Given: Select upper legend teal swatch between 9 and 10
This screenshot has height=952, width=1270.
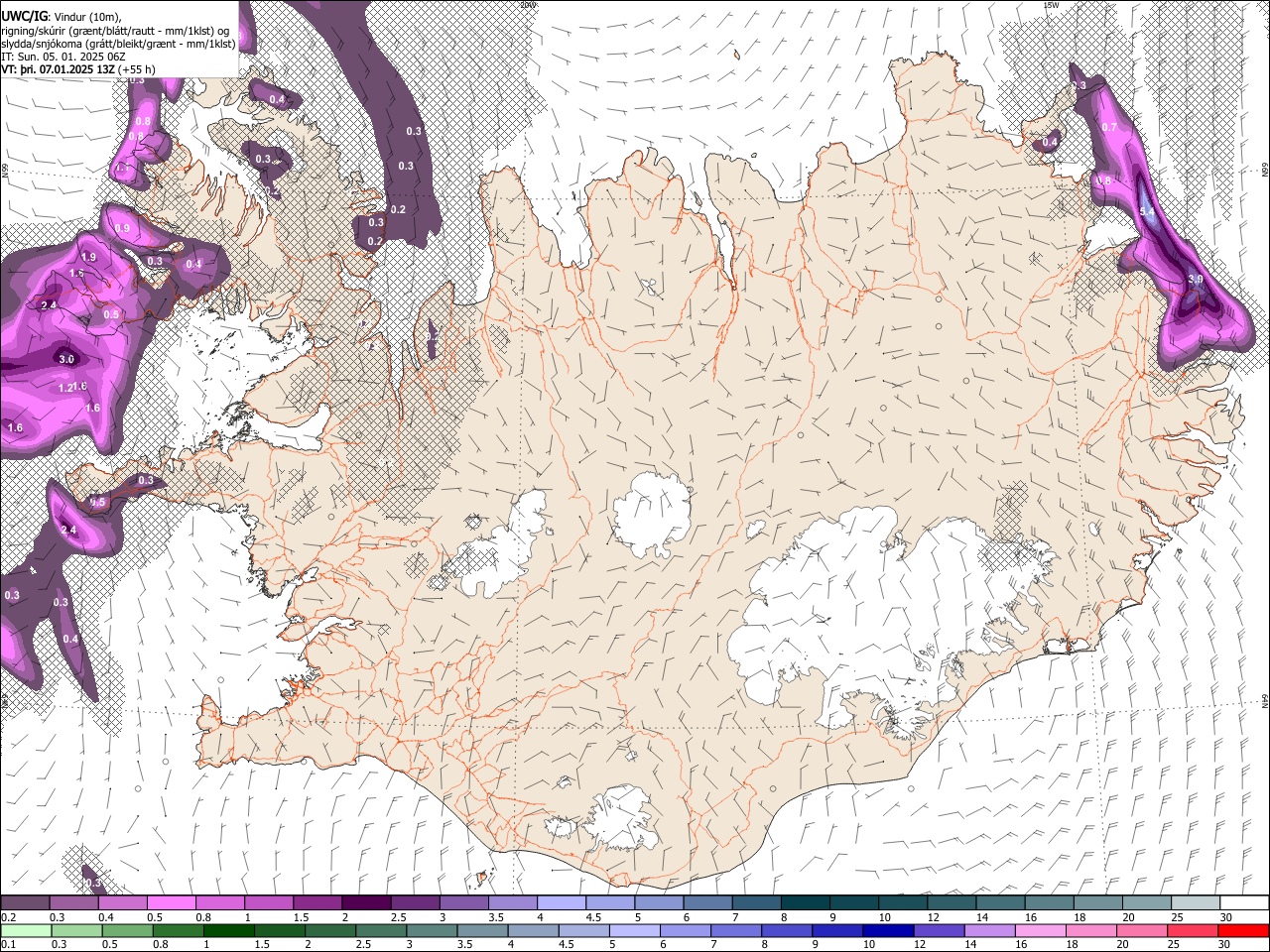Looking at the screenshot, I should tap(854, 902).
